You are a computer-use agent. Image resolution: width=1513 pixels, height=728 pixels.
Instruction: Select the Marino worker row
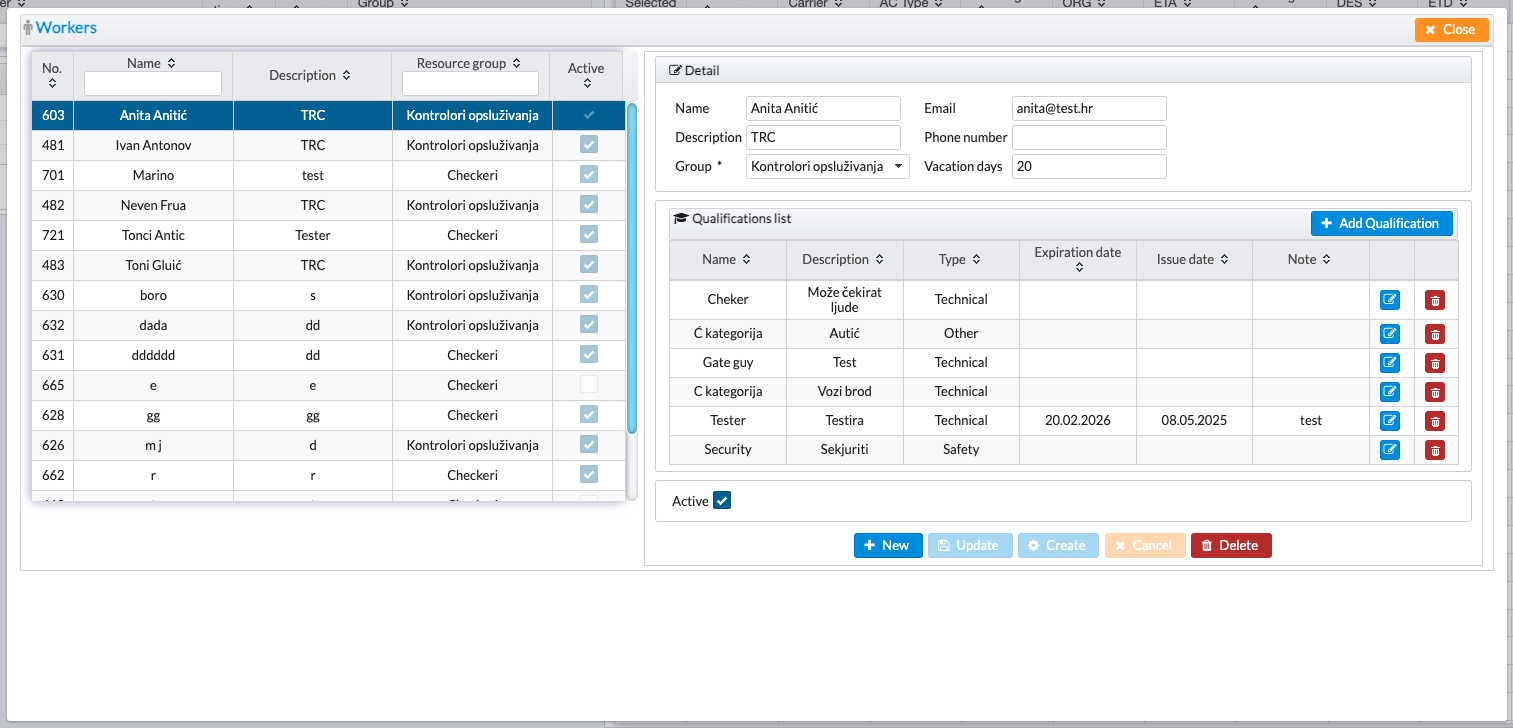pyautogui.click(x=153, y=175)
